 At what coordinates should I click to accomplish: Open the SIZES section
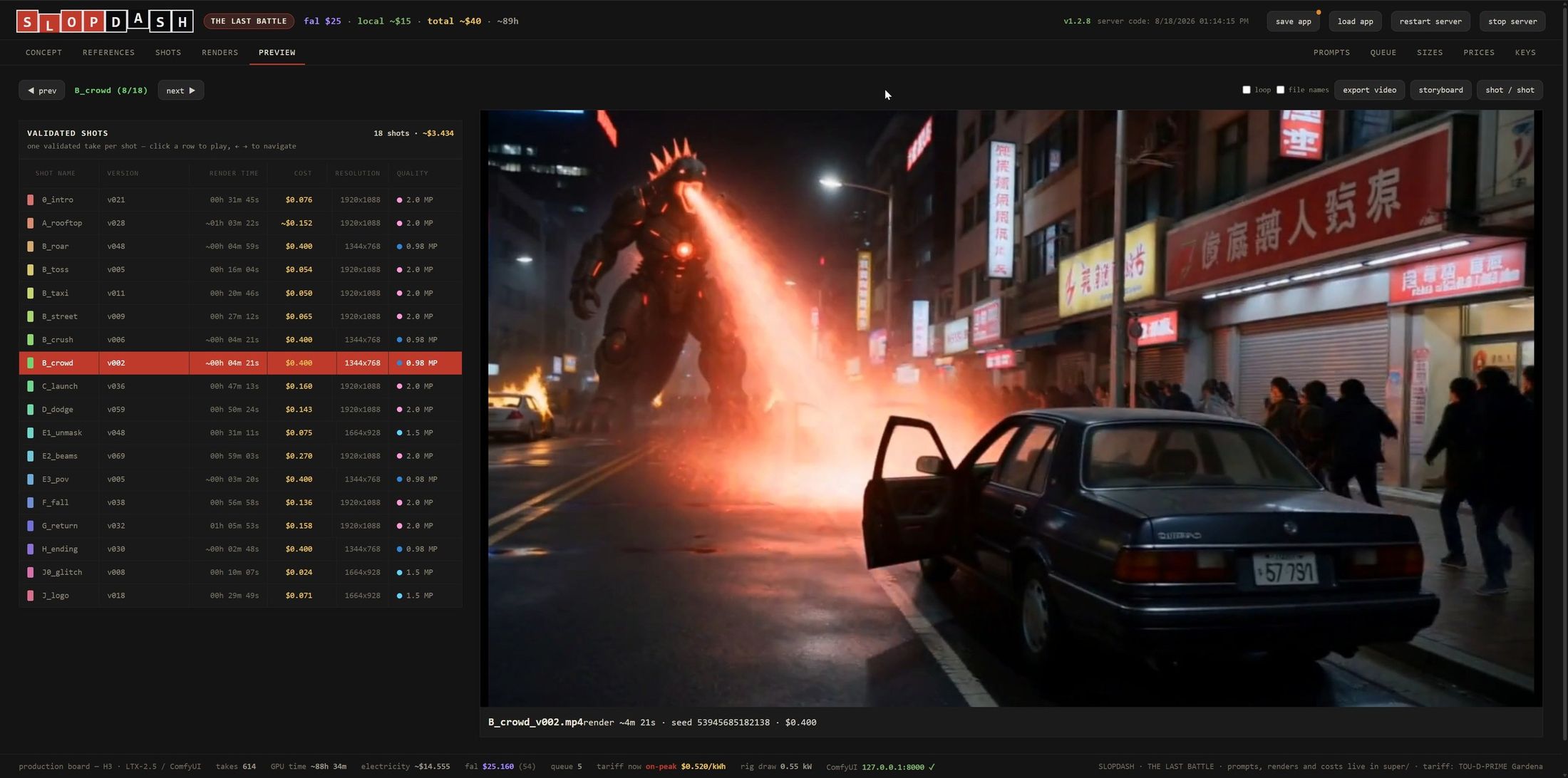(x=1430, y=53)
